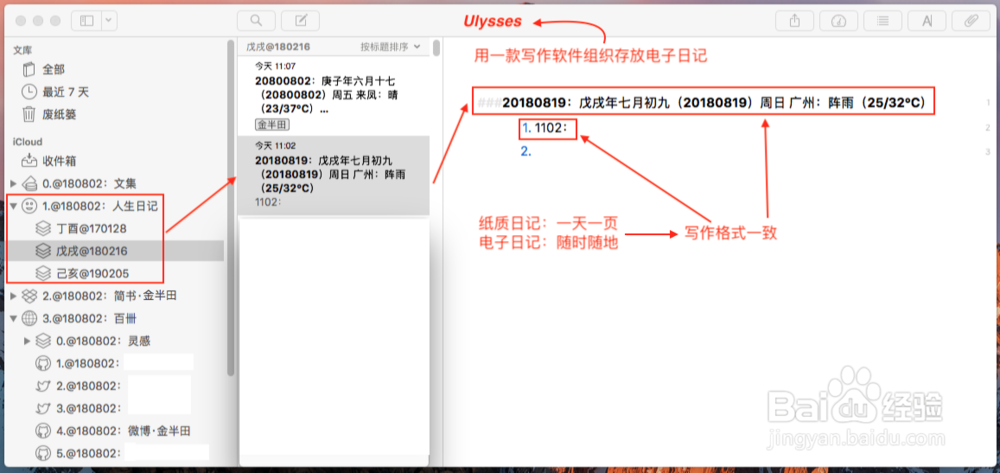Collapse the 1.@180802：人生日记 group

click(14, 206)
